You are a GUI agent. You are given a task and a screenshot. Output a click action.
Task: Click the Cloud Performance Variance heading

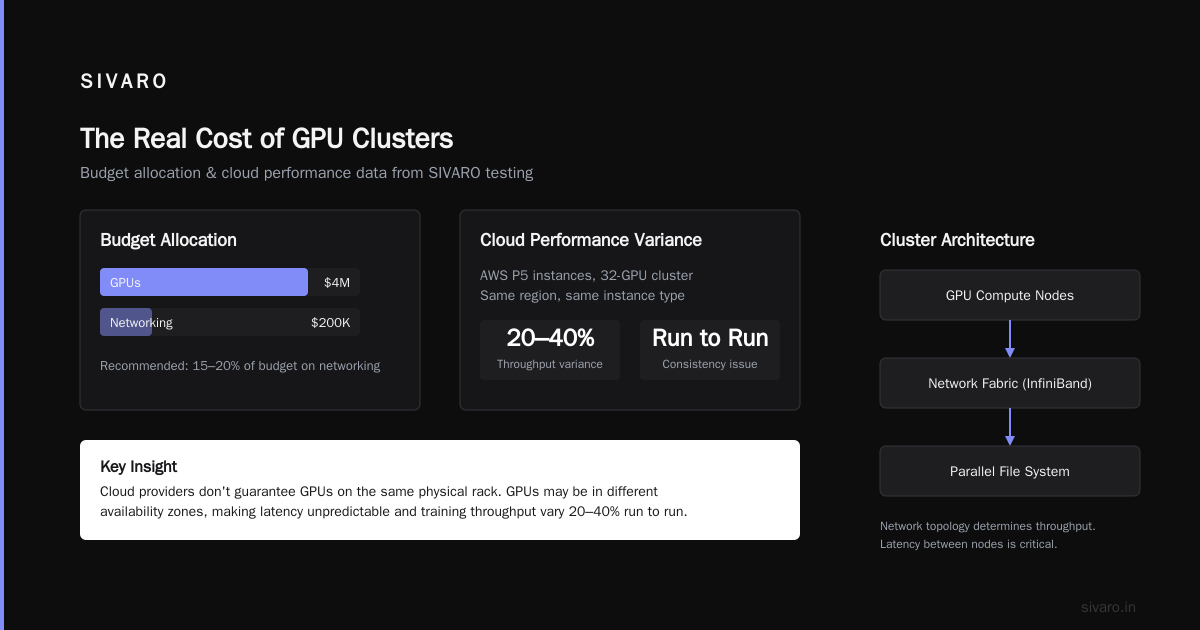(591, 240)
